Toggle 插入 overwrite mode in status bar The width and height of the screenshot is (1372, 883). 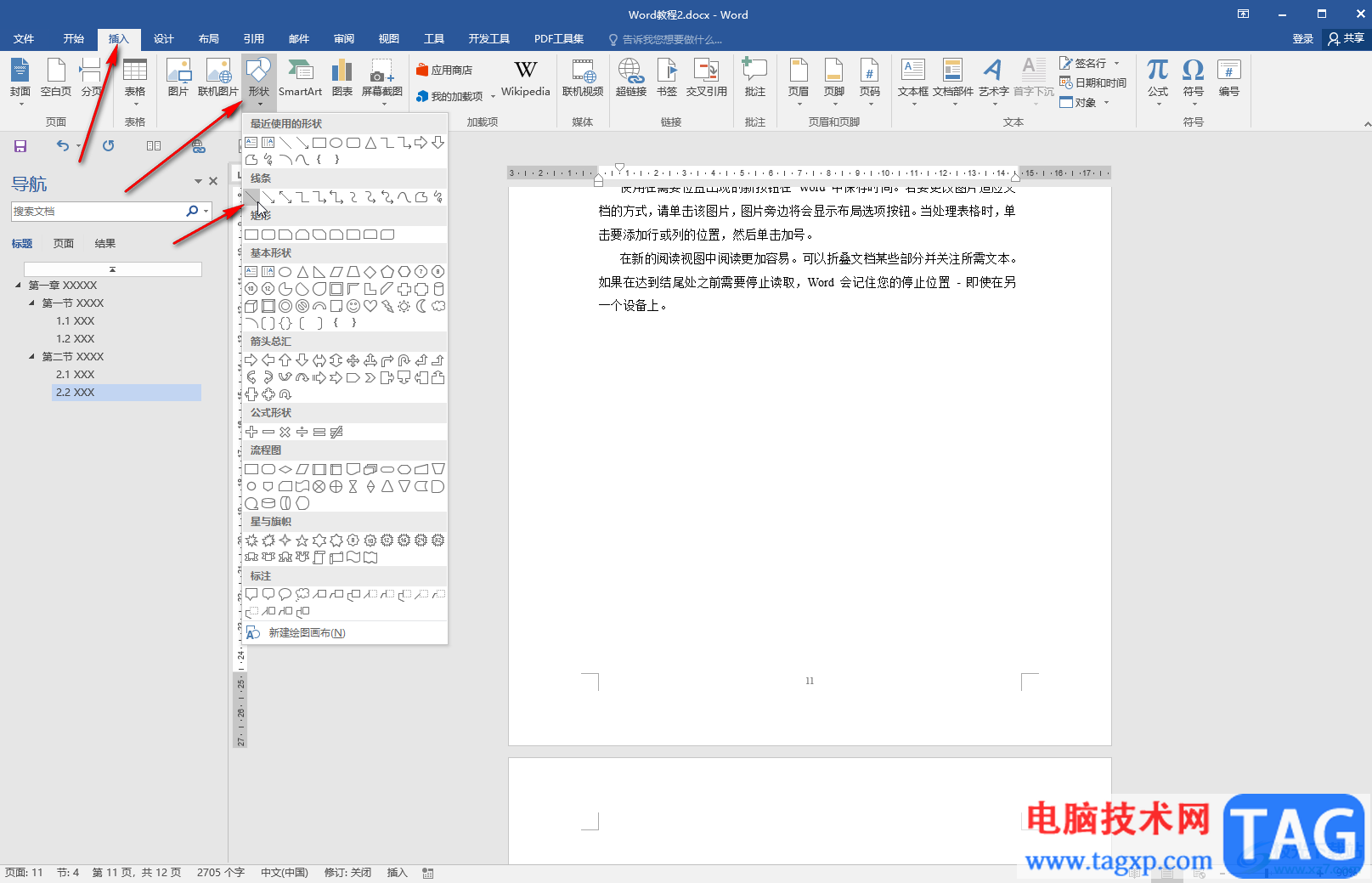click(398, 873)
